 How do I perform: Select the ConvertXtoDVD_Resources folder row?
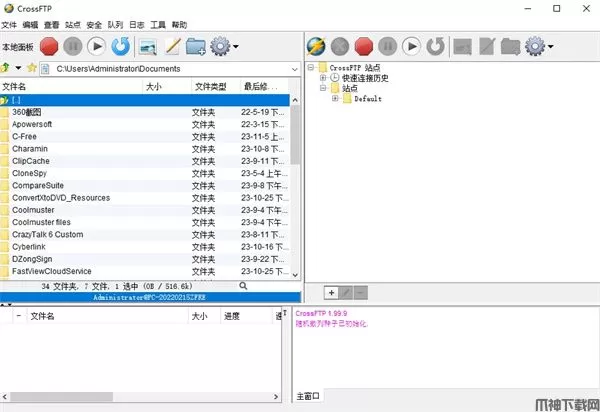point(145,198)
